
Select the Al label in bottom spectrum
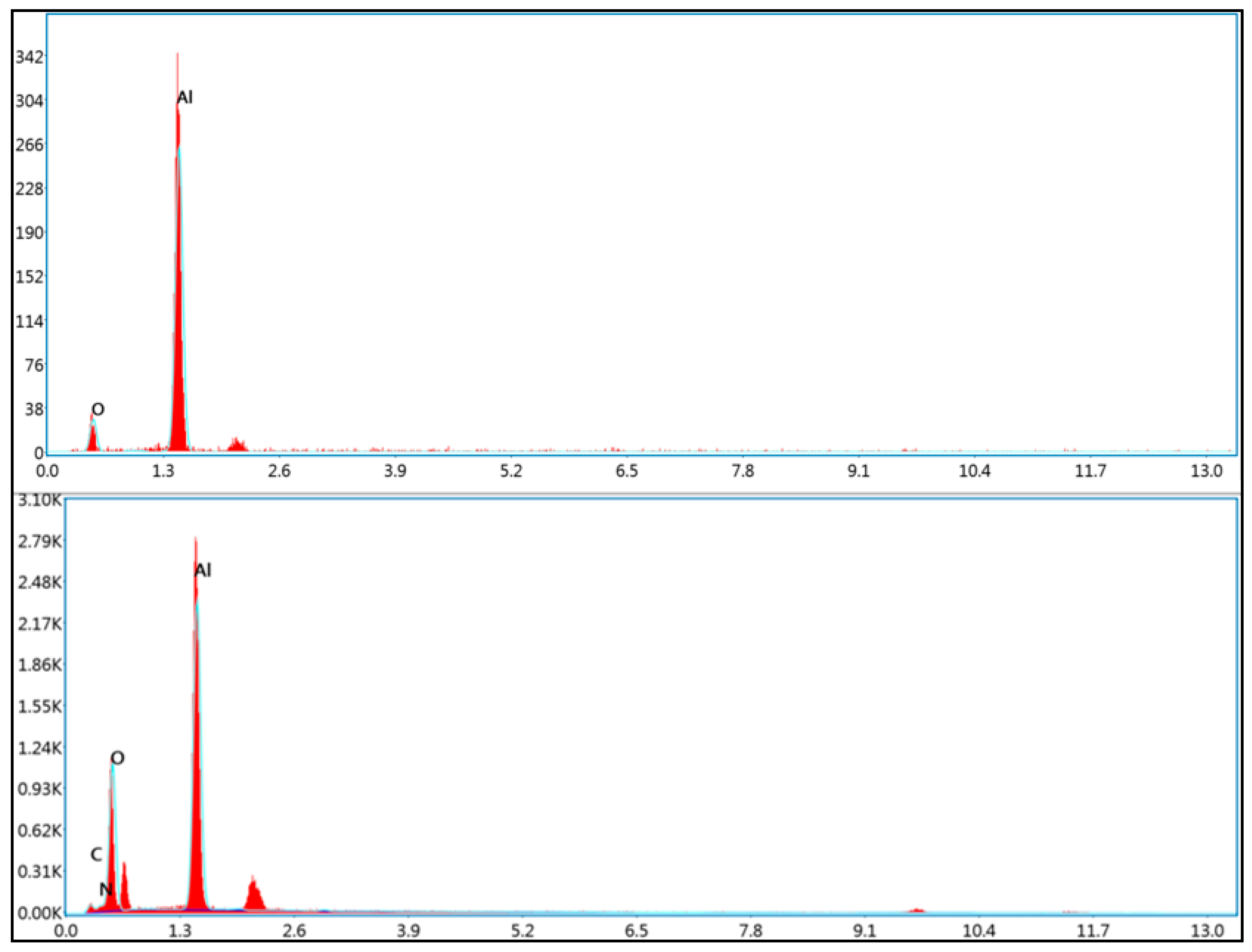coord(203,570)
